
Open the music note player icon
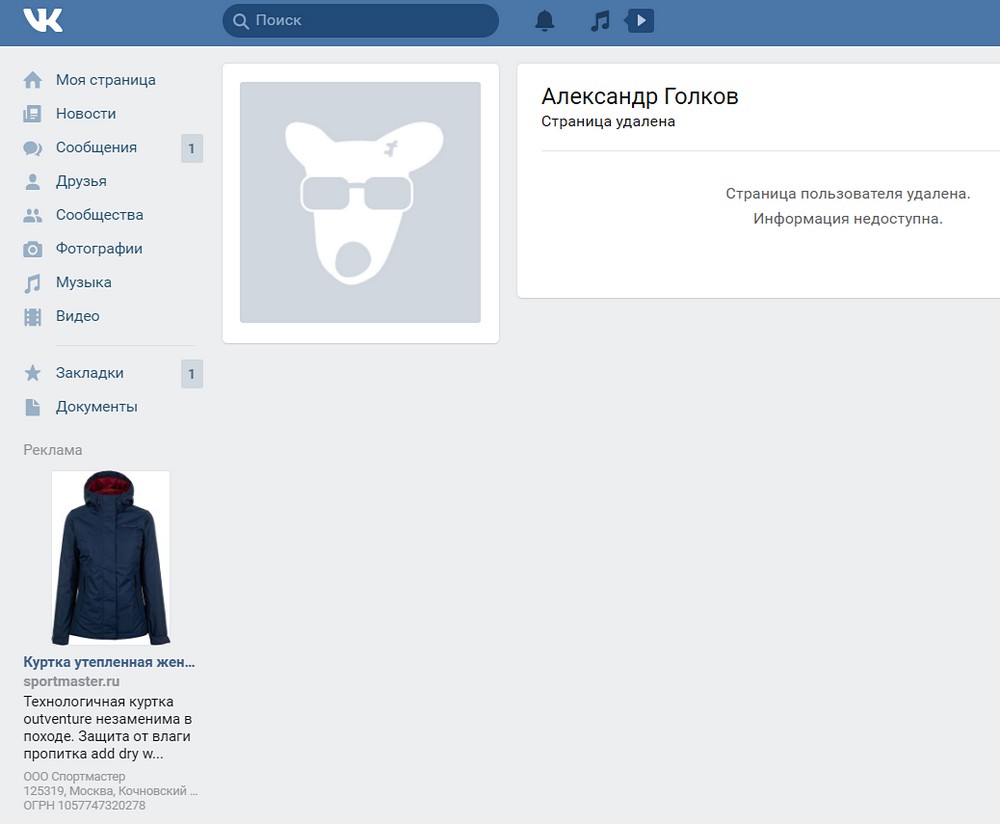click(x=600, y=21)
